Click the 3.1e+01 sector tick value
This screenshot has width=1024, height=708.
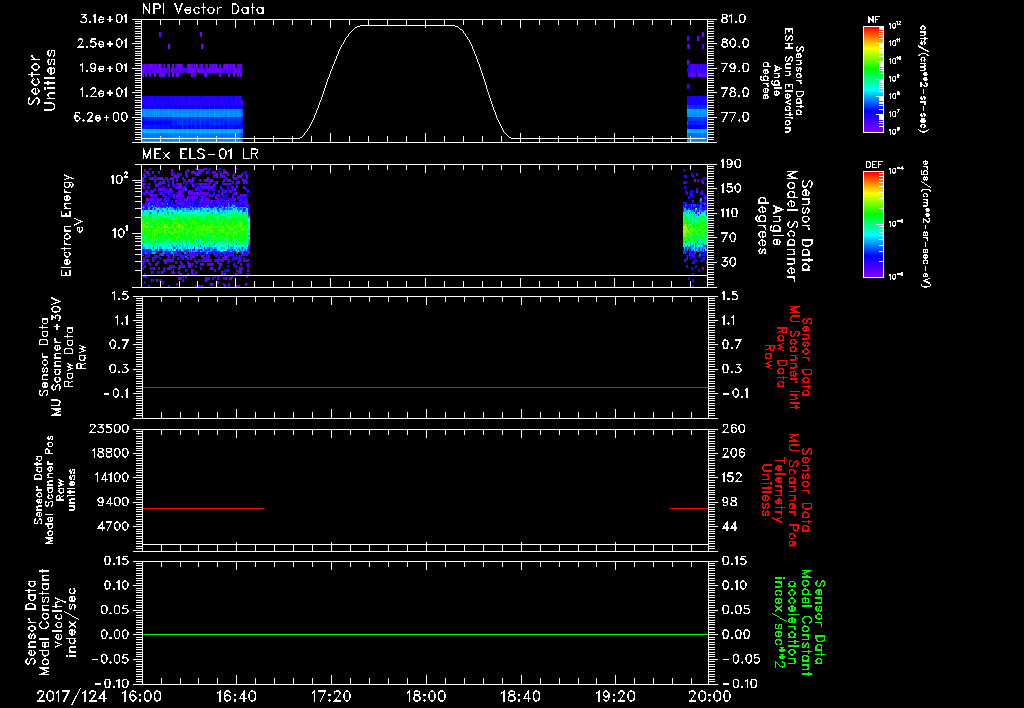pyautogui.click(x=103, y=19)
